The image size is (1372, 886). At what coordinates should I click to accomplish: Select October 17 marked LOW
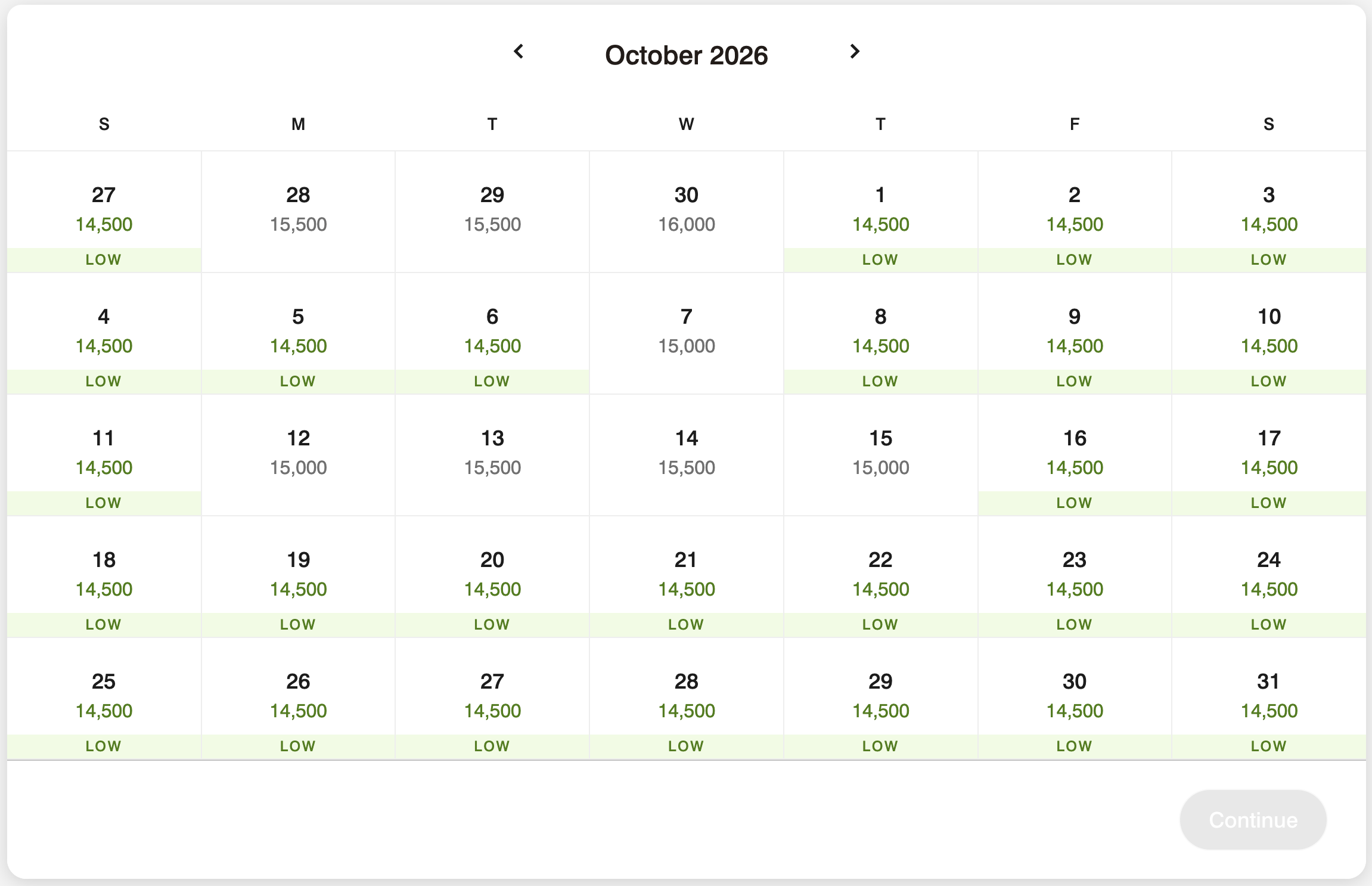(x=1268, y=453)
